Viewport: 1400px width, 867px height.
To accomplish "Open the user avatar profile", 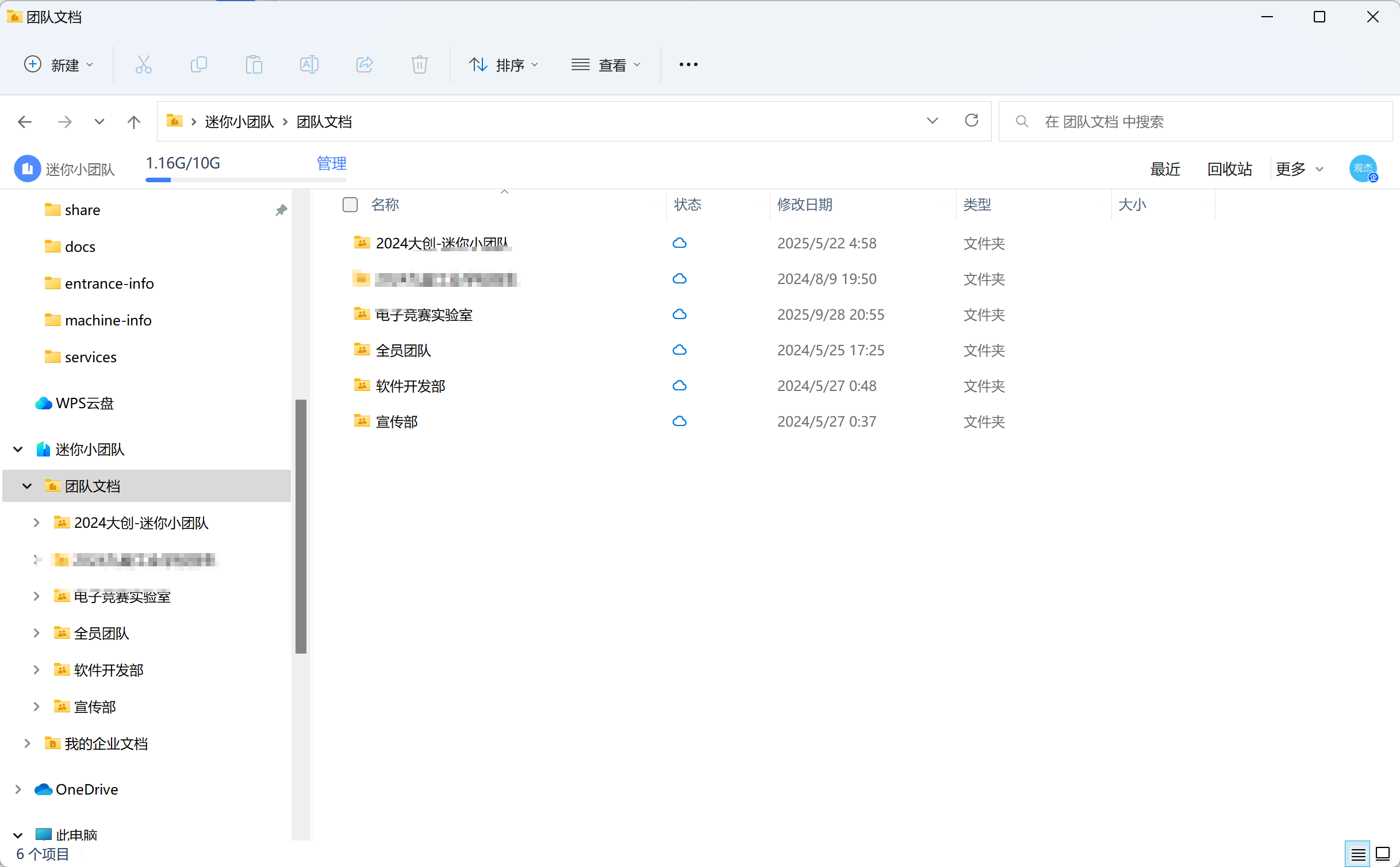I will point(1363,168).
